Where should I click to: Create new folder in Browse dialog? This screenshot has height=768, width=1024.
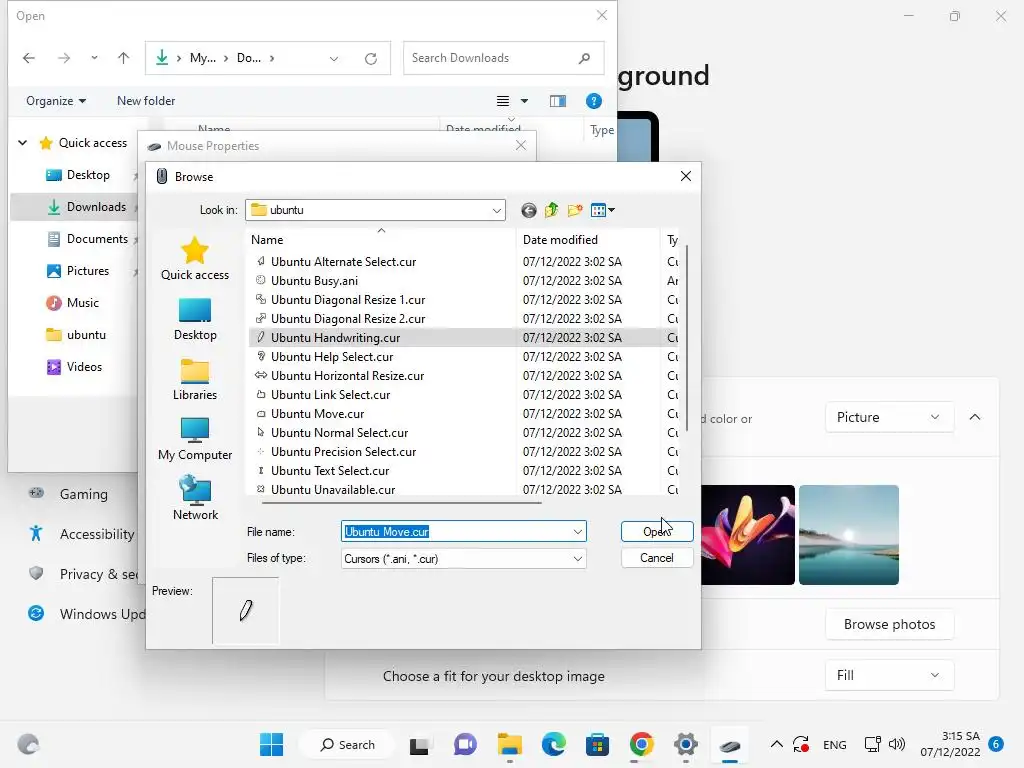click(x=575, y=210)
